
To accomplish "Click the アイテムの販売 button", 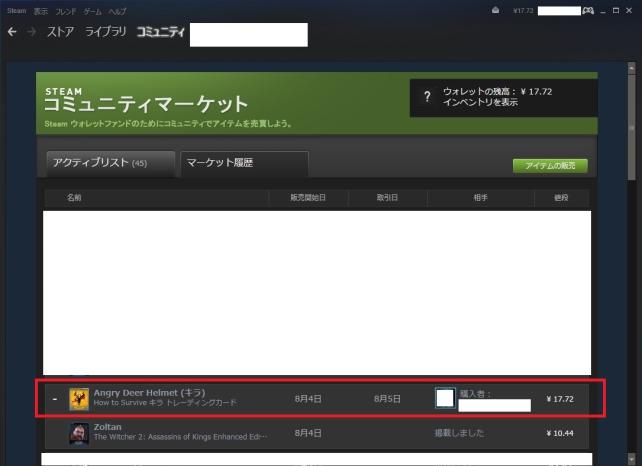I will [550, 166].
